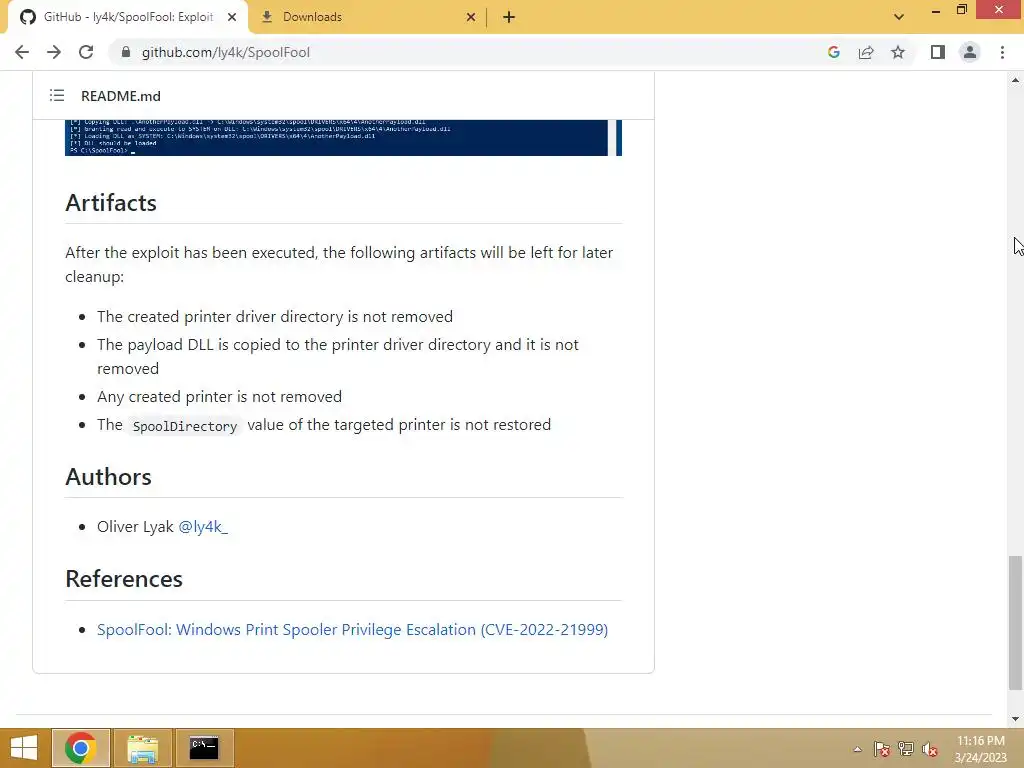This screenshot has width=1024, height=768.
Task: Show hidden system tray icons
Action: 857,749
